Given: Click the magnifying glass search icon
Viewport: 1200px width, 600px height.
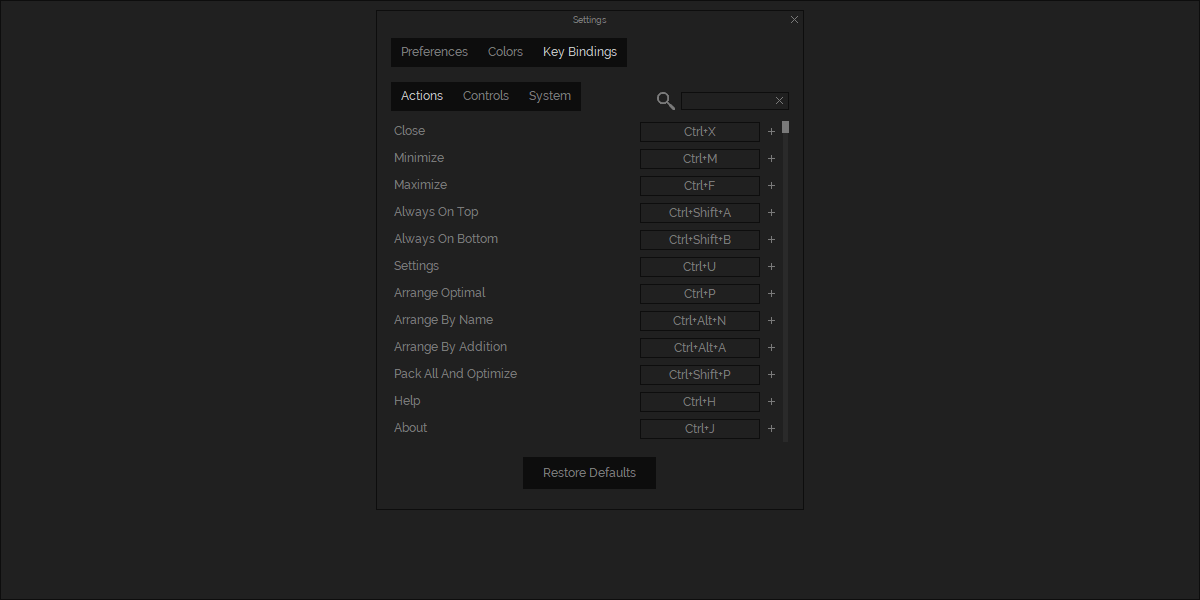Looking at the screenshot, I should pos(665,100).
